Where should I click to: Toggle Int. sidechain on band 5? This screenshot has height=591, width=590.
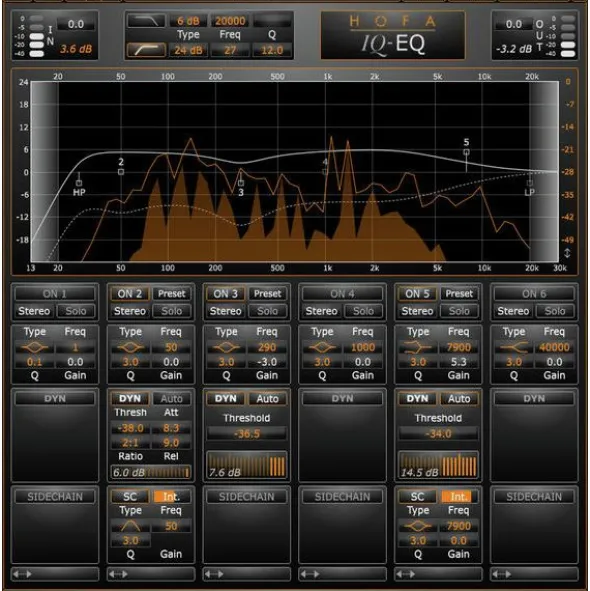pos(459,496)
